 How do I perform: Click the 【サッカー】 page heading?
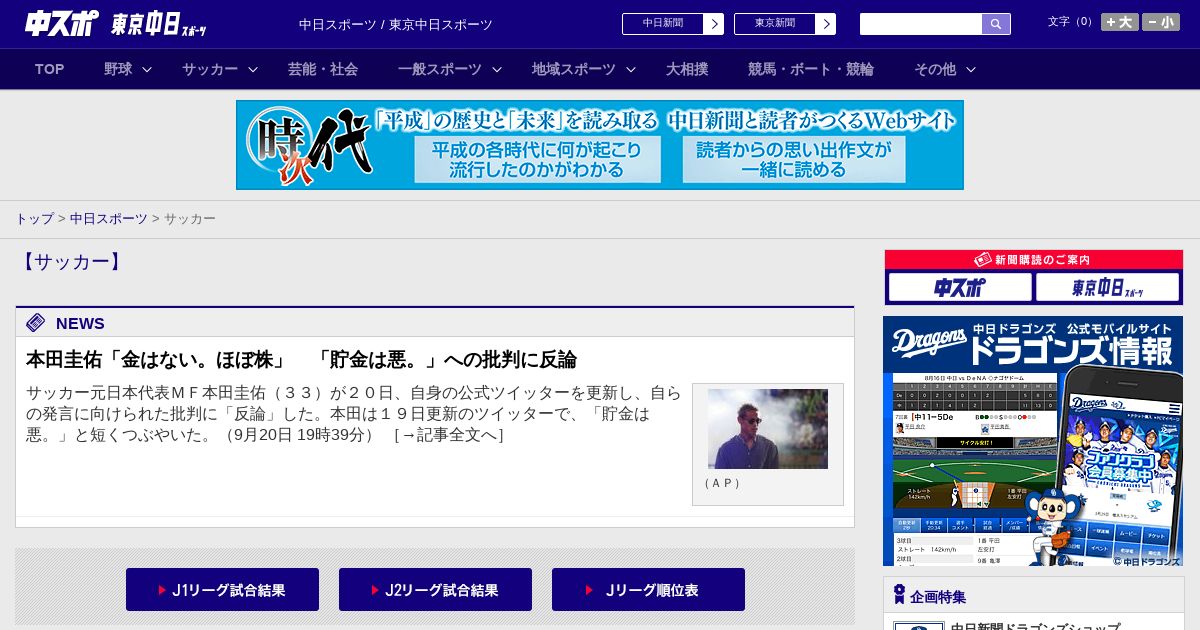pyautogui.click(x=71, y=262)
